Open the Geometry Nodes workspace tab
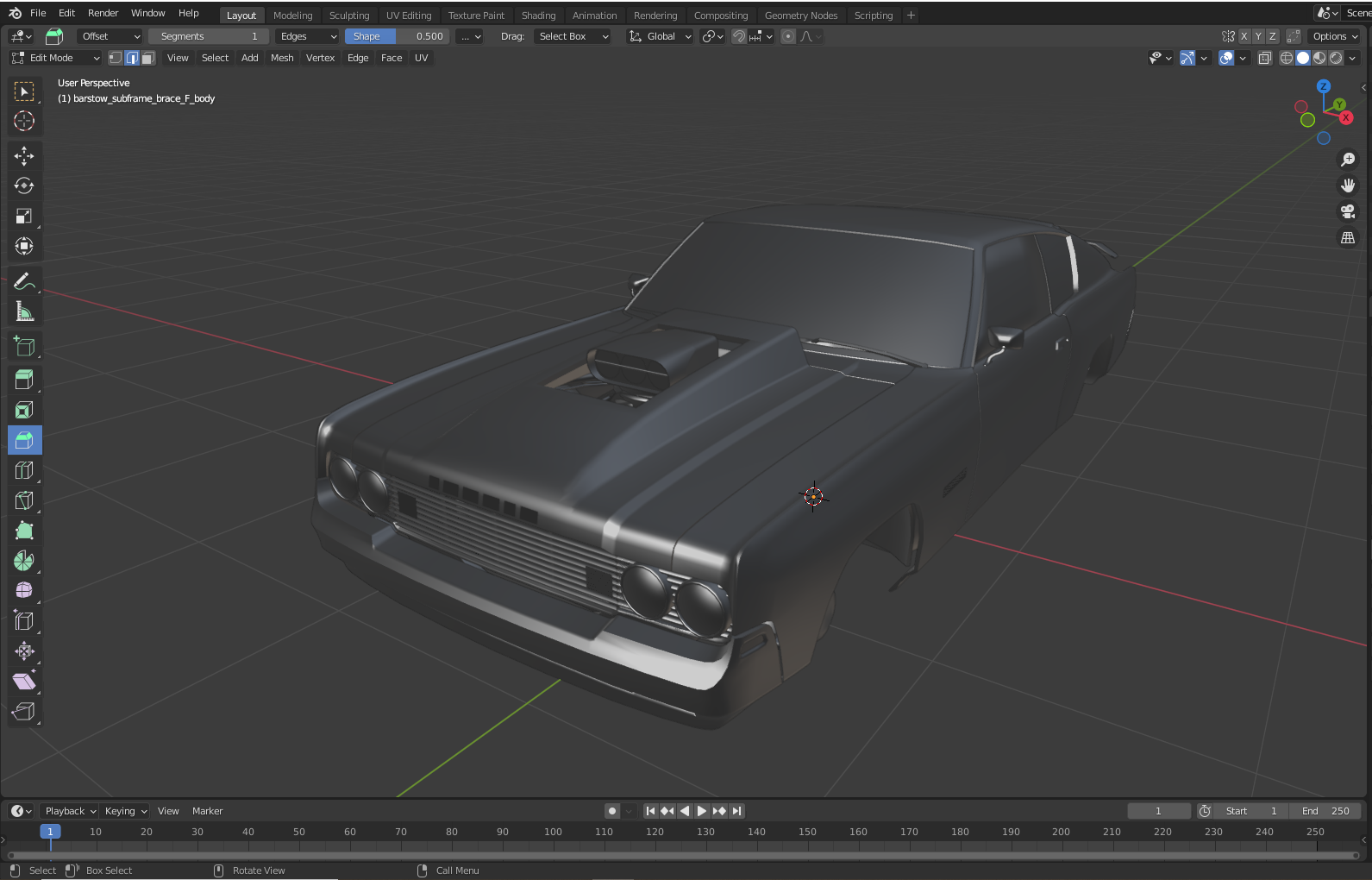This screenshot has height=880, width=1372. point(801,16)
